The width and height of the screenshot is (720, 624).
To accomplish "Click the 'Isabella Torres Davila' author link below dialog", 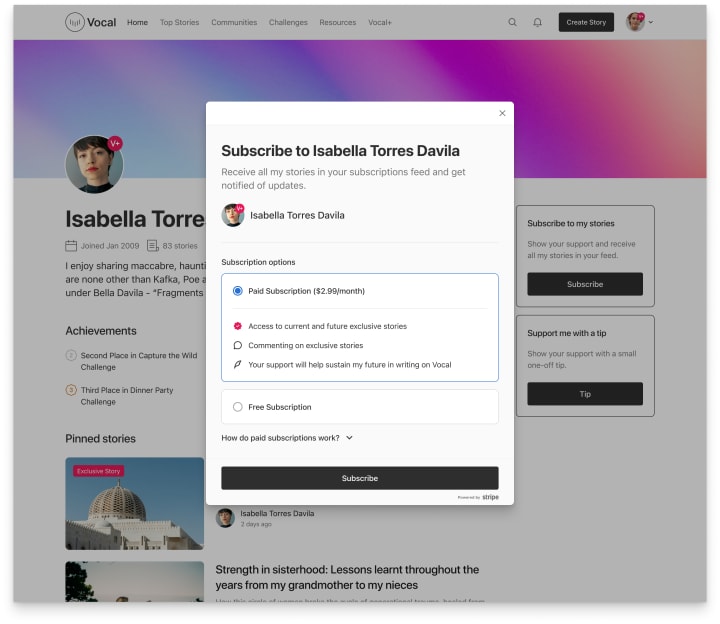I will point(277,513).
